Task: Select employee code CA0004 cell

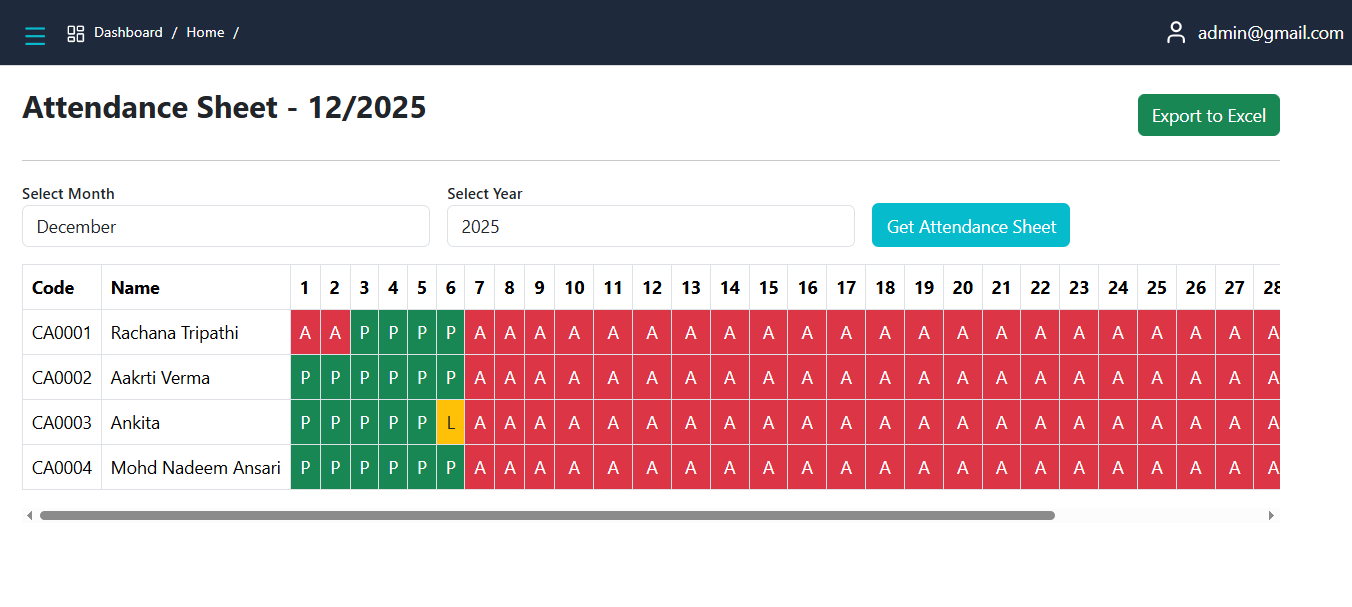Action: point(62,468)
